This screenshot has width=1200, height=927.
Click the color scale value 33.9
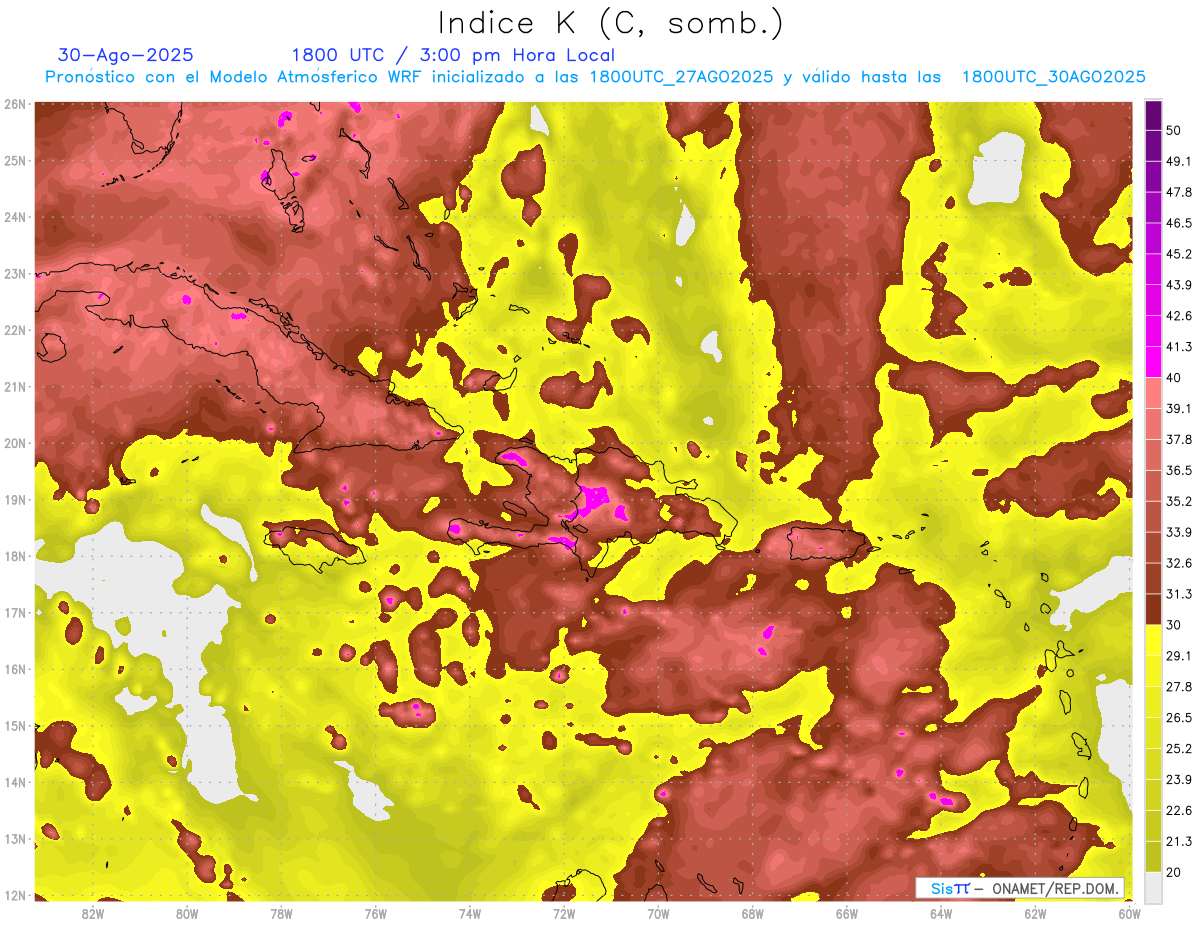tap(1179, 532)
